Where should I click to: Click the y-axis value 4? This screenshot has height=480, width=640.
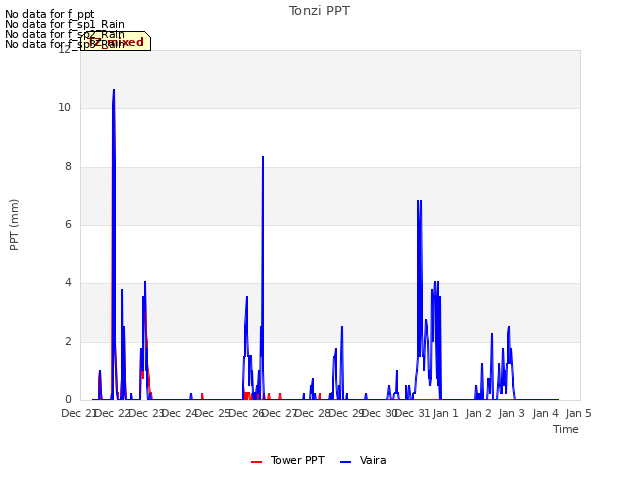tap(68, 282)
